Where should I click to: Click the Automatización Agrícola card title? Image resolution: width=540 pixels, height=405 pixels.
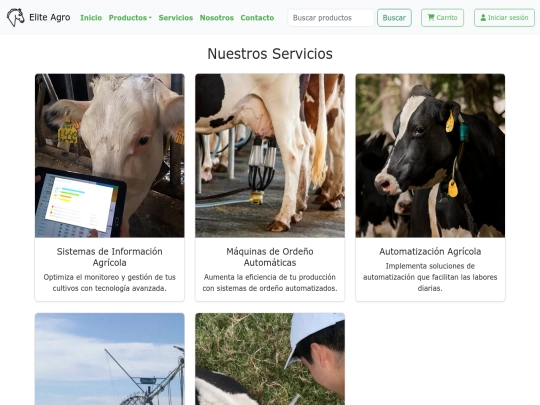point(430,251)
